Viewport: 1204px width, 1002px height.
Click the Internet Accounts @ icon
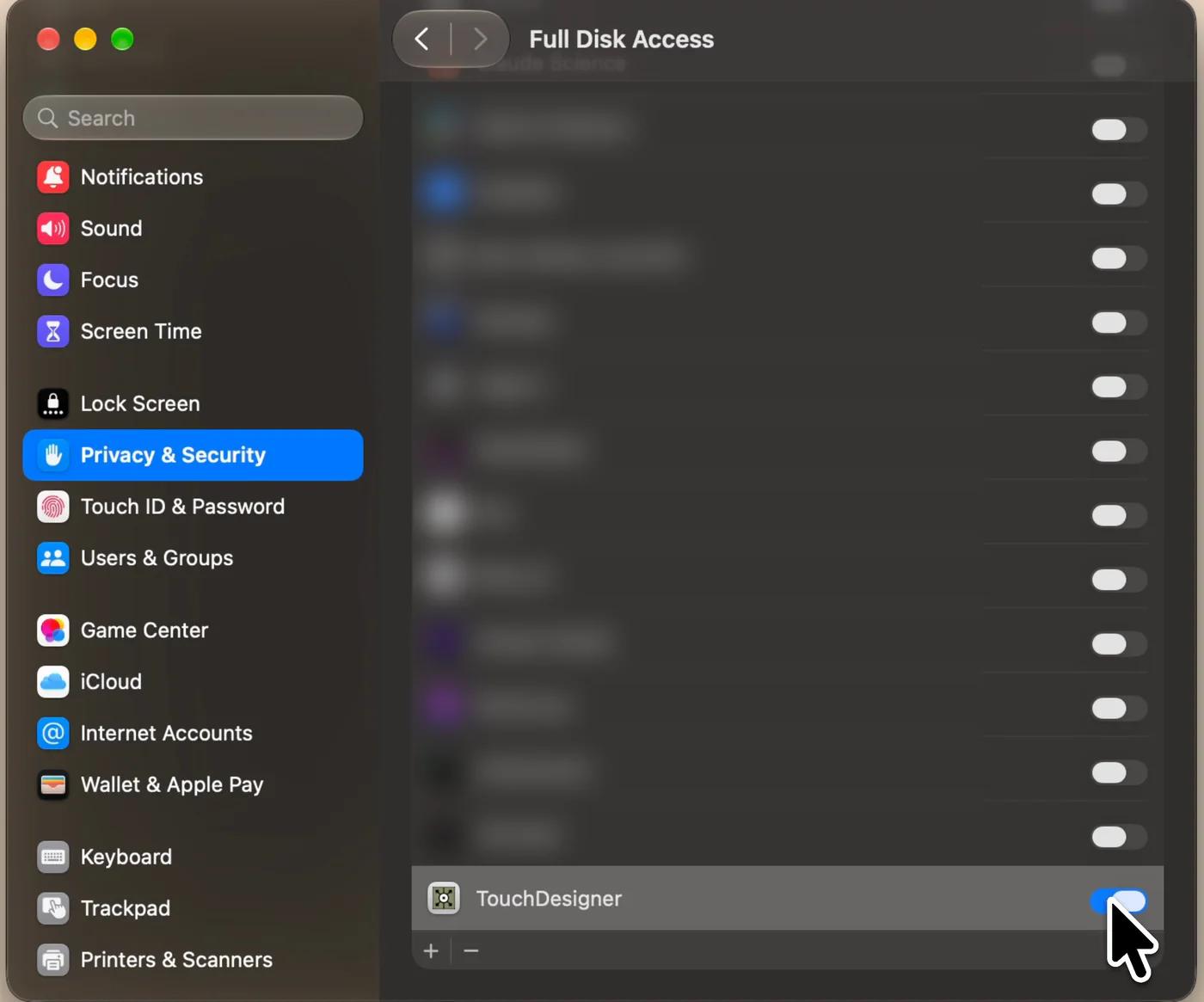[x=53, y=734]
